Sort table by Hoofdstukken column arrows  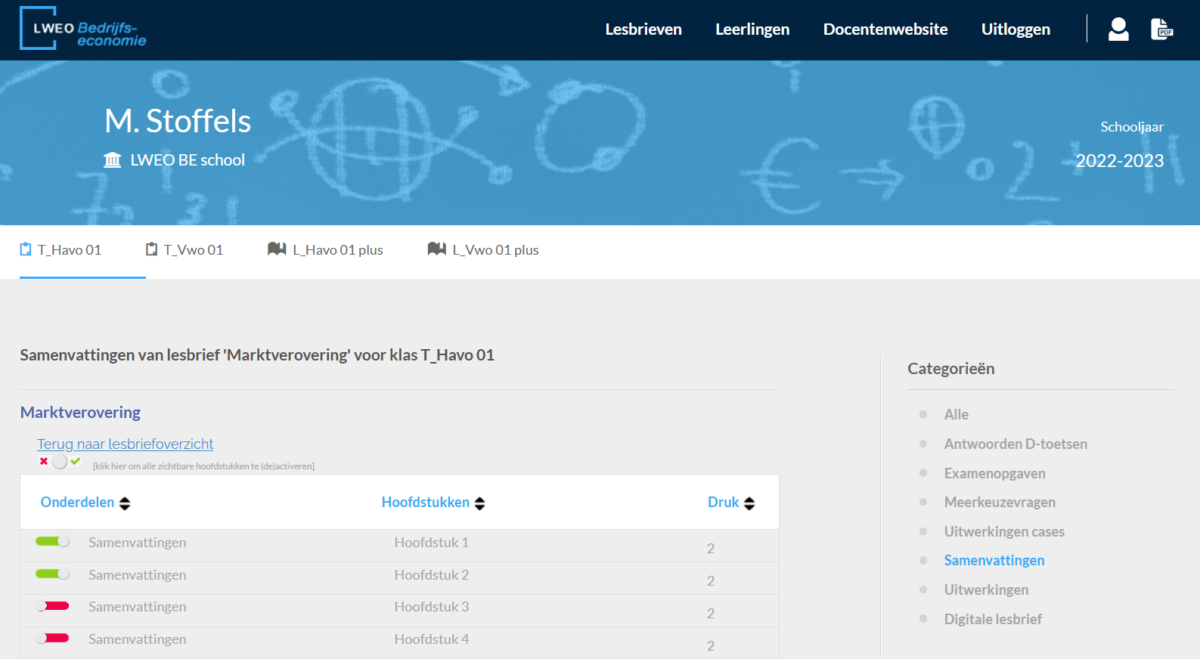coord(480,503)
